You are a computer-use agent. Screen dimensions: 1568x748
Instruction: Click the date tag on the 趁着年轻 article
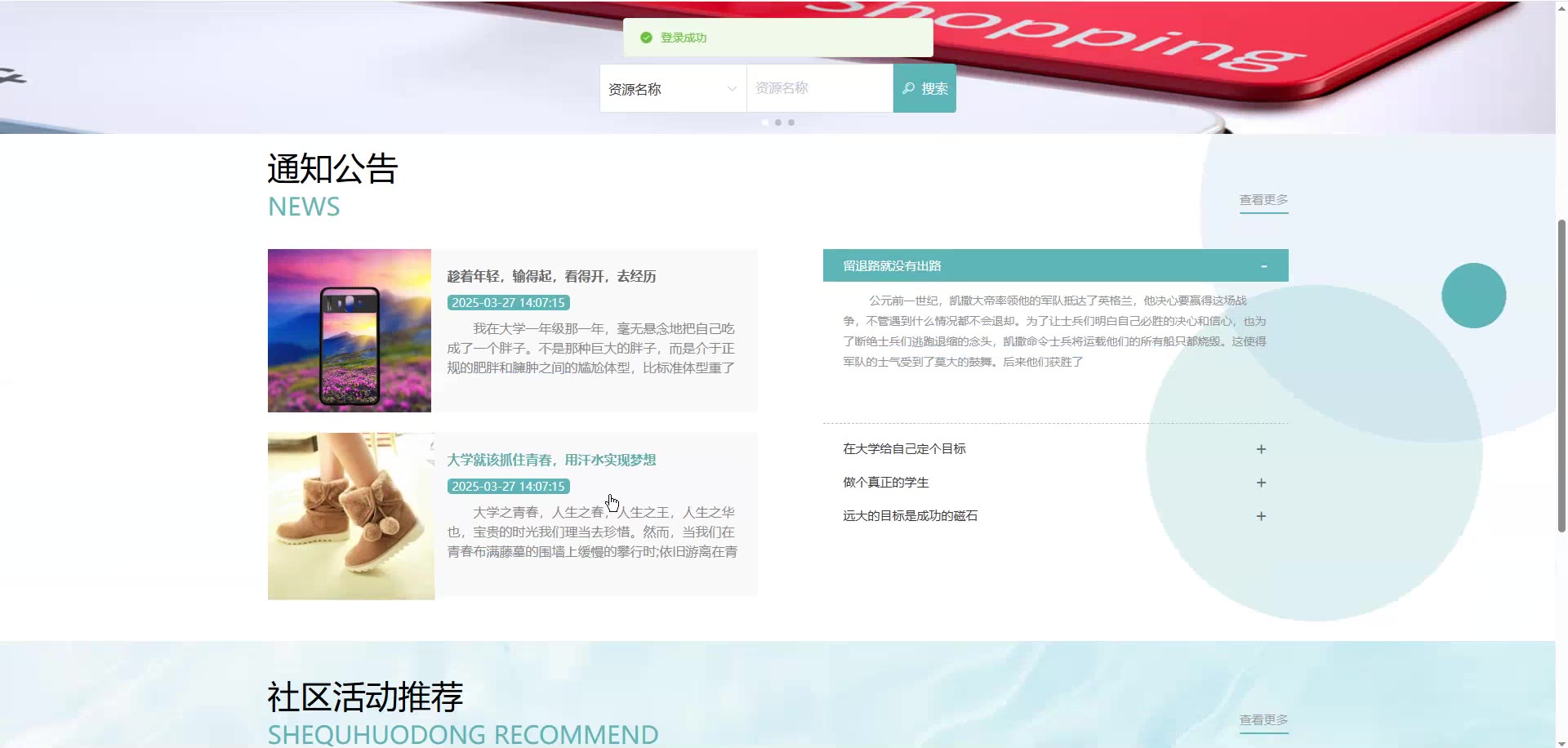point(508,303)
